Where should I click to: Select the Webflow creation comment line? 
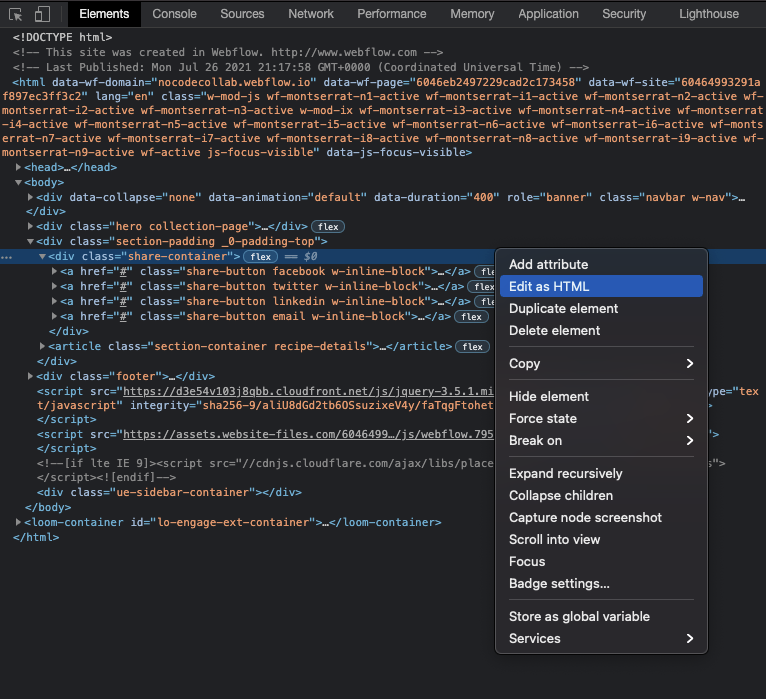point(228,52)
